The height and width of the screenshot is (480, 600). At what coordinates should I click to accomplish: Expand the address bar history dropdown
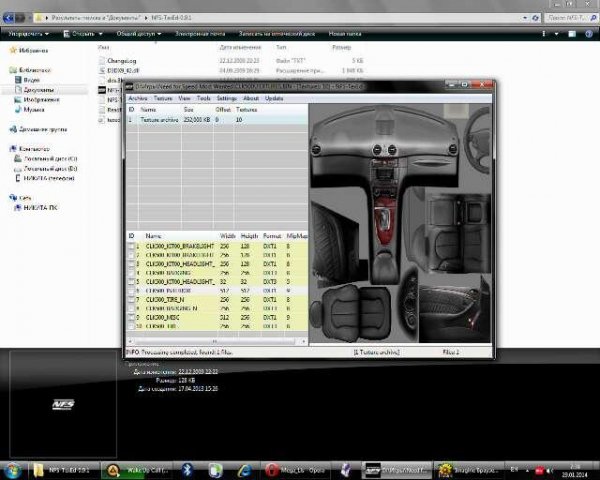[x=525, y=18]
